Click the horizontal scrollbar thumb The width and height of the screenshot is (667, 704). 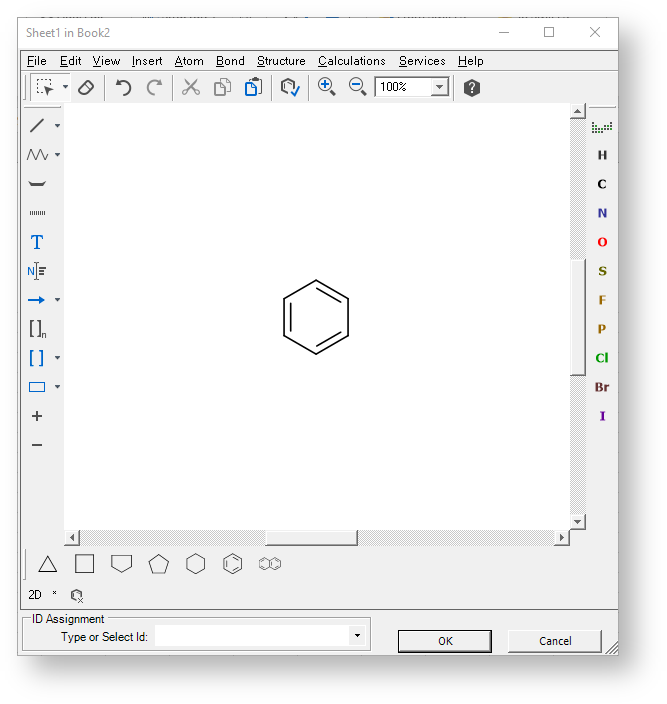(x=311, y=538)
